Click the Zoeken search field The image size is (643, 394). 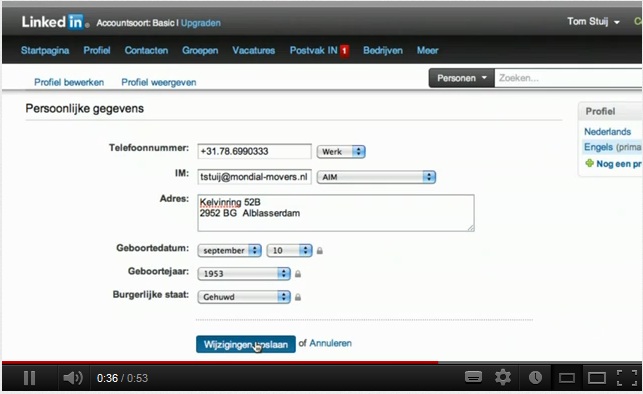point(568,78)
